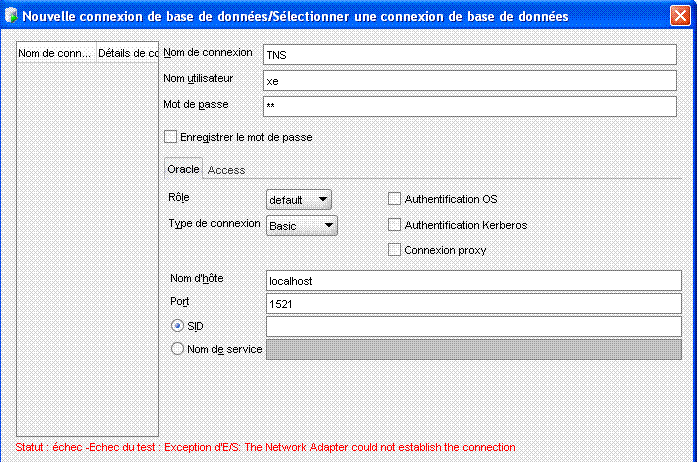
Task: Select the SID radio button
Action: (177, 326)
